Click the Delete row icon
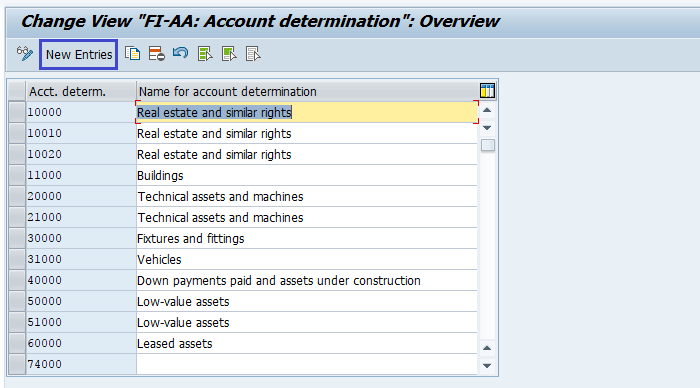This screenshot has height=388, width=700. [157, 54]
